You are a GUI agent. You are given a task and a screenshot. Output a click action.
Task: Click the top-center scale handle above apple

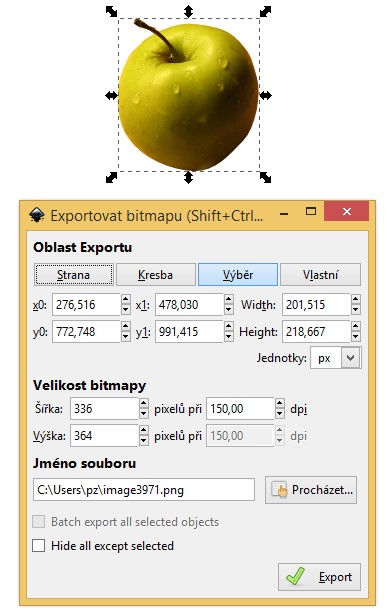(188, 11)
